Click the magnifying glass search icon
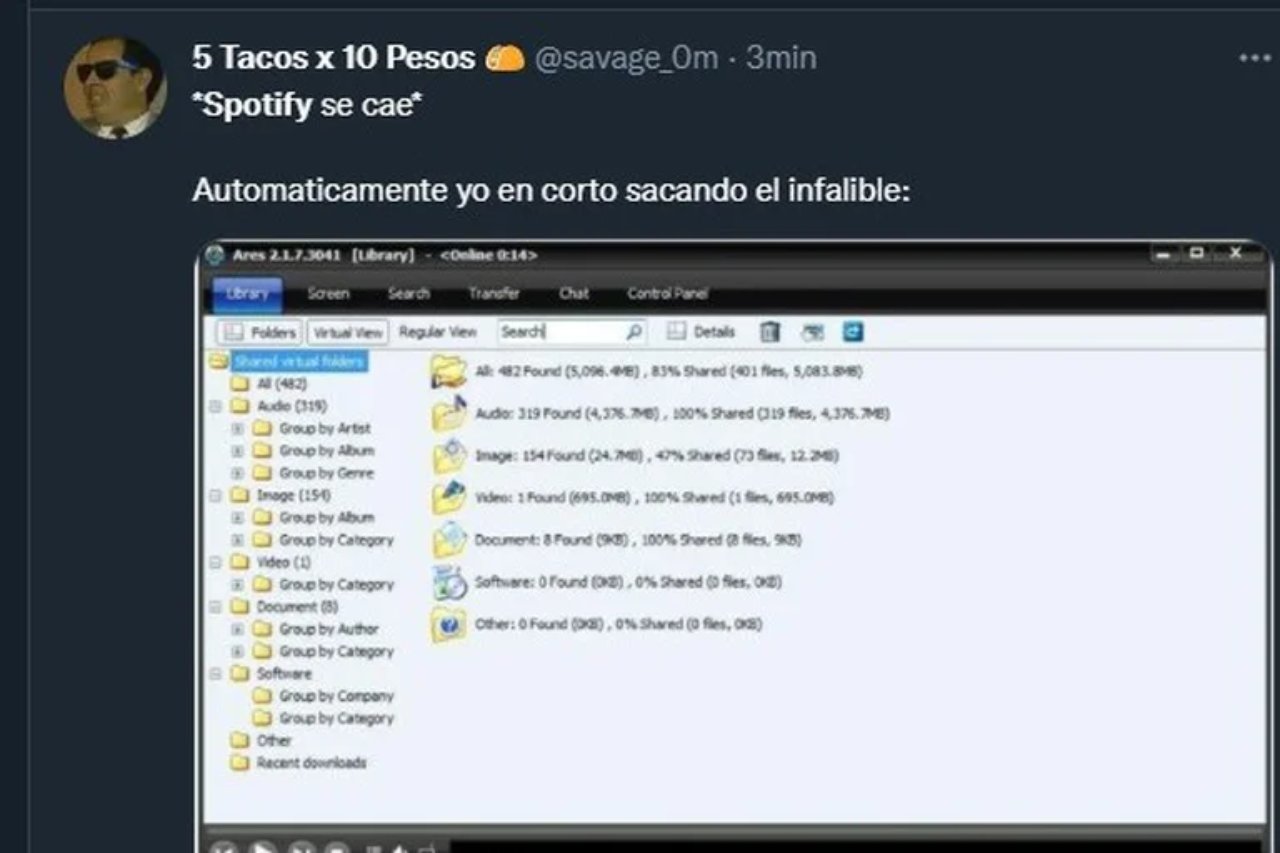 (x=634, y=332)
